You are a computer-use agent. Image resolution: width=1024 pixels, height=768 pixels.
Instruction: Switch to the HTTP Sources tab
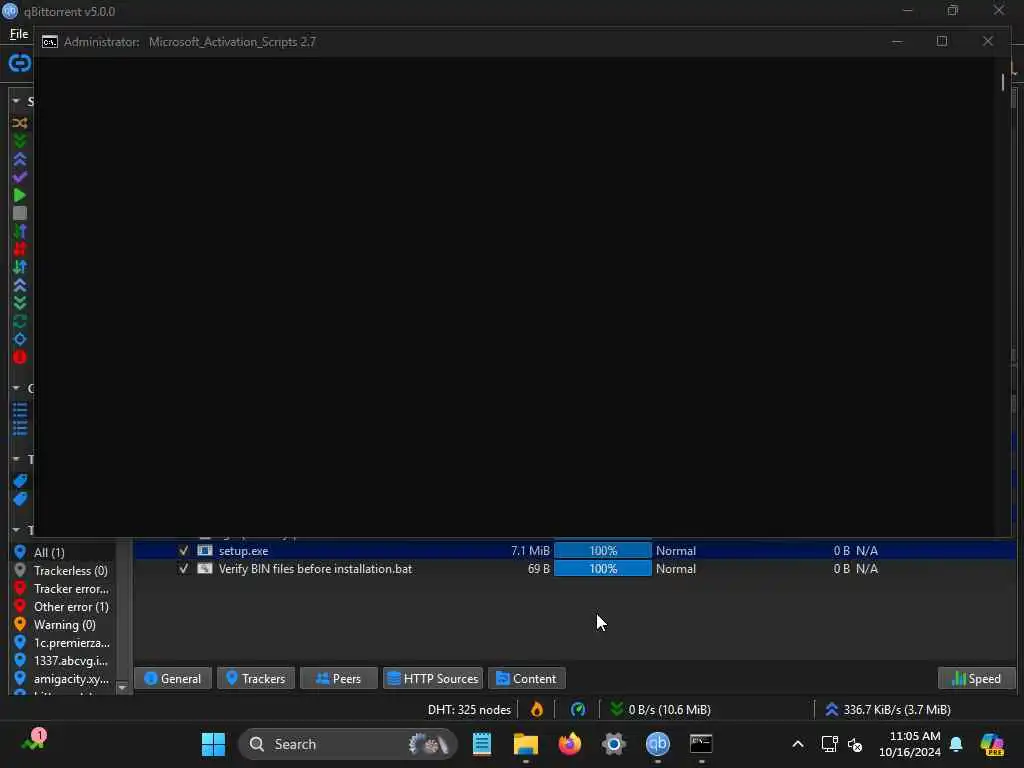click(433, 679)
